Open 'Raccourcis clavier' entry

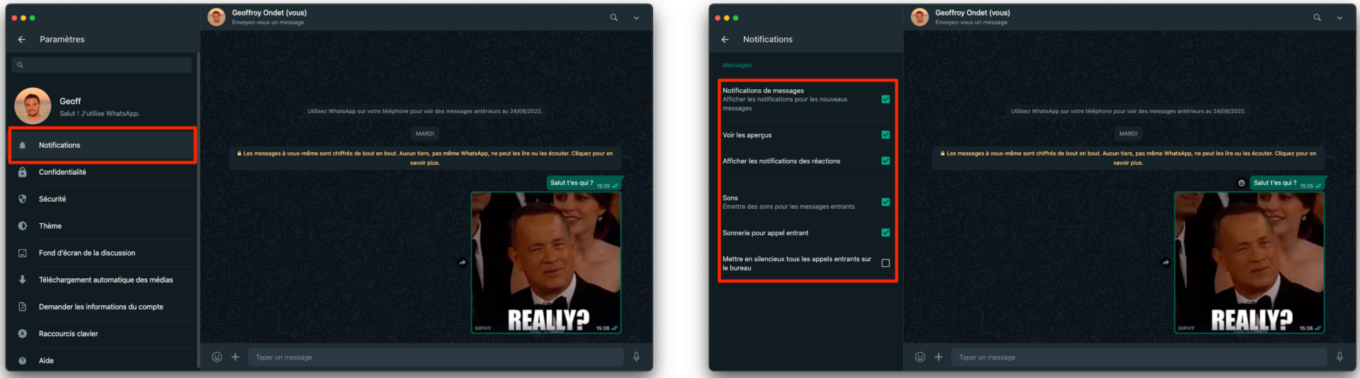tap(102, 334)
